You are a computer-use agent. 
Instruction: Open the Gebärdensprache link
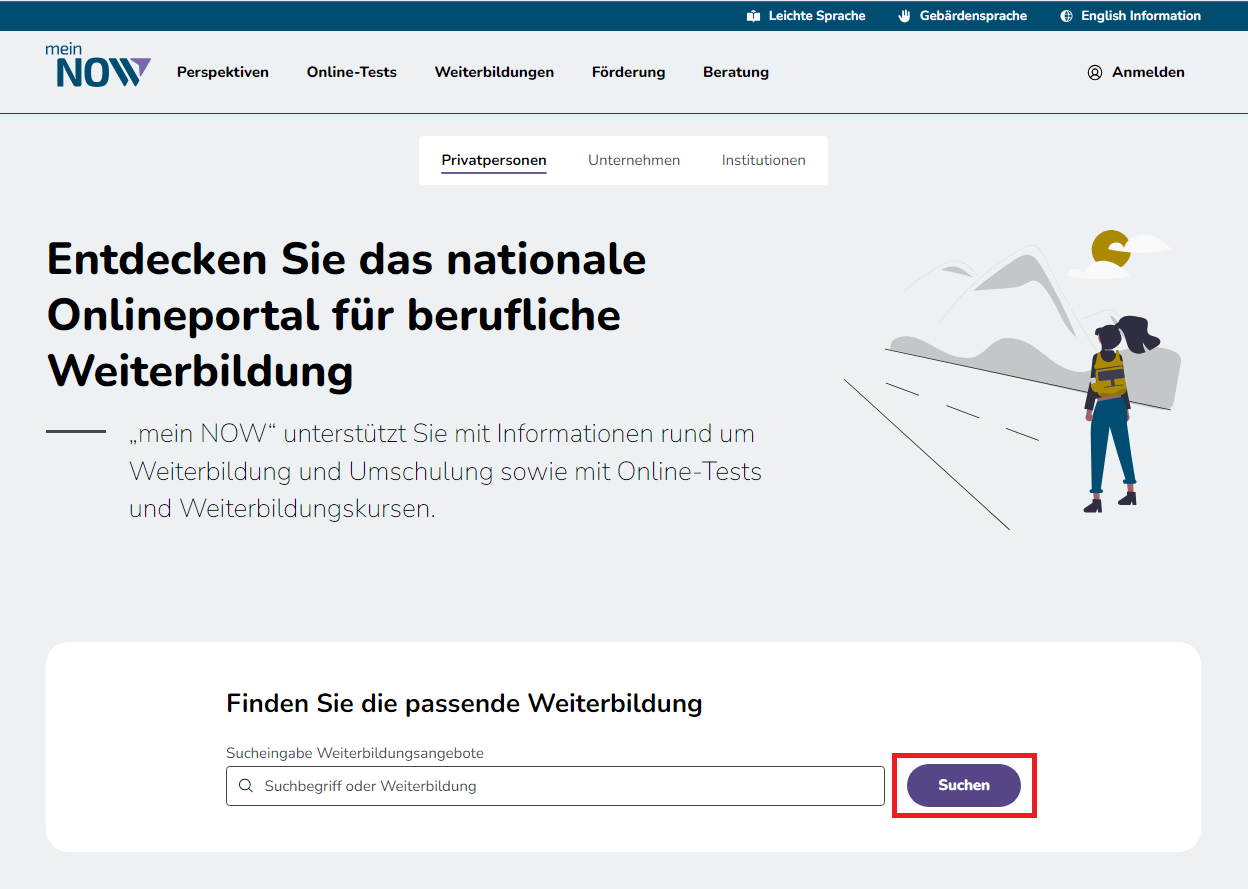point(963,16)
